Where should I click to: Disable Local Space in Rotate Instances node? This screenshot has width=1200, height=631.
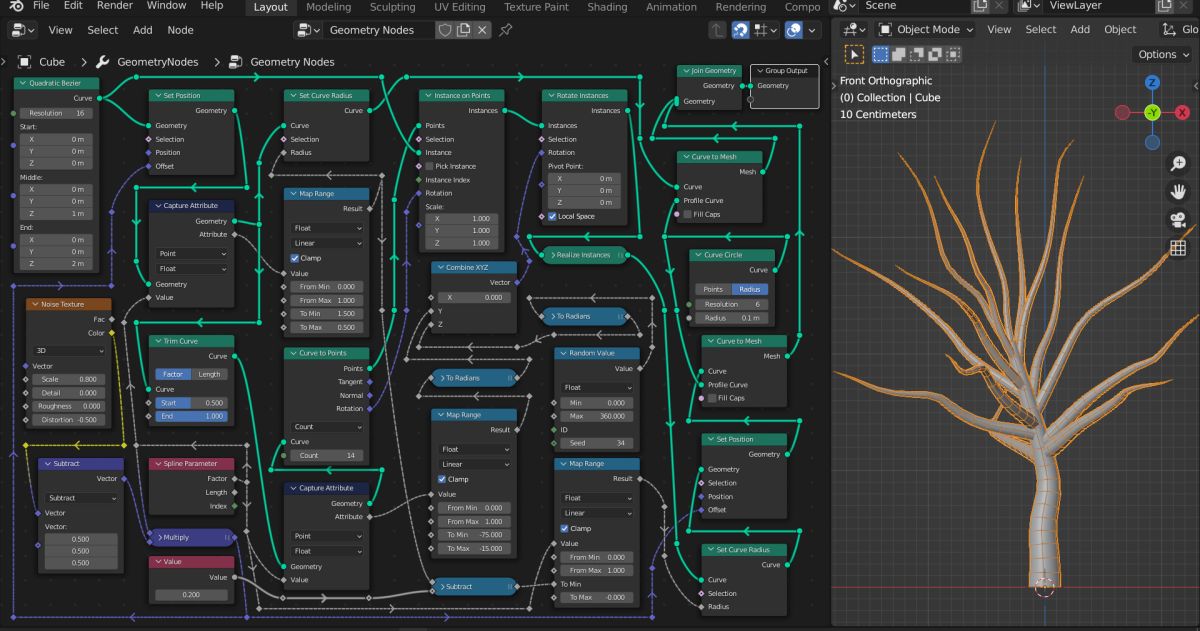pos(553,217)
